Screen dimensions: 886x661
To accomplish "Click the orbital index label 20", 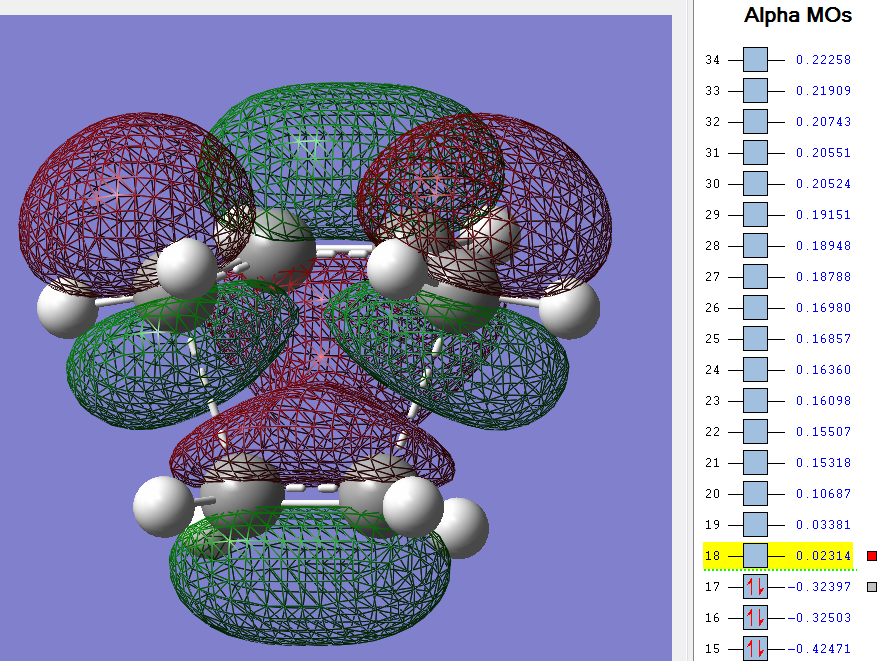I will point(713,494).
